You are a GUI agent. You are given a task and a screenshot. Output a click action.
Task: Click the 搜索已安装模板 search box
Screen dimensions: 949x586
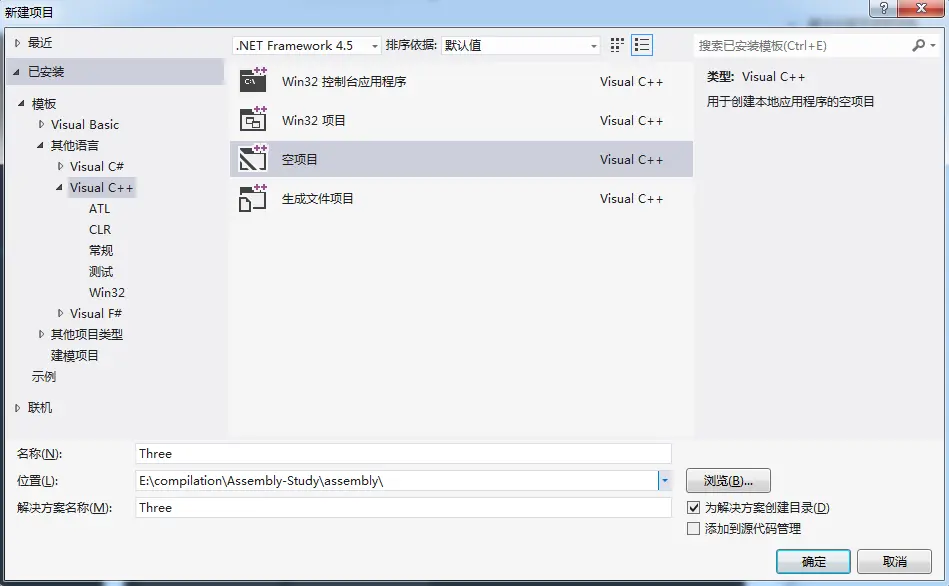pyautogui.click(x=802, y=45)
